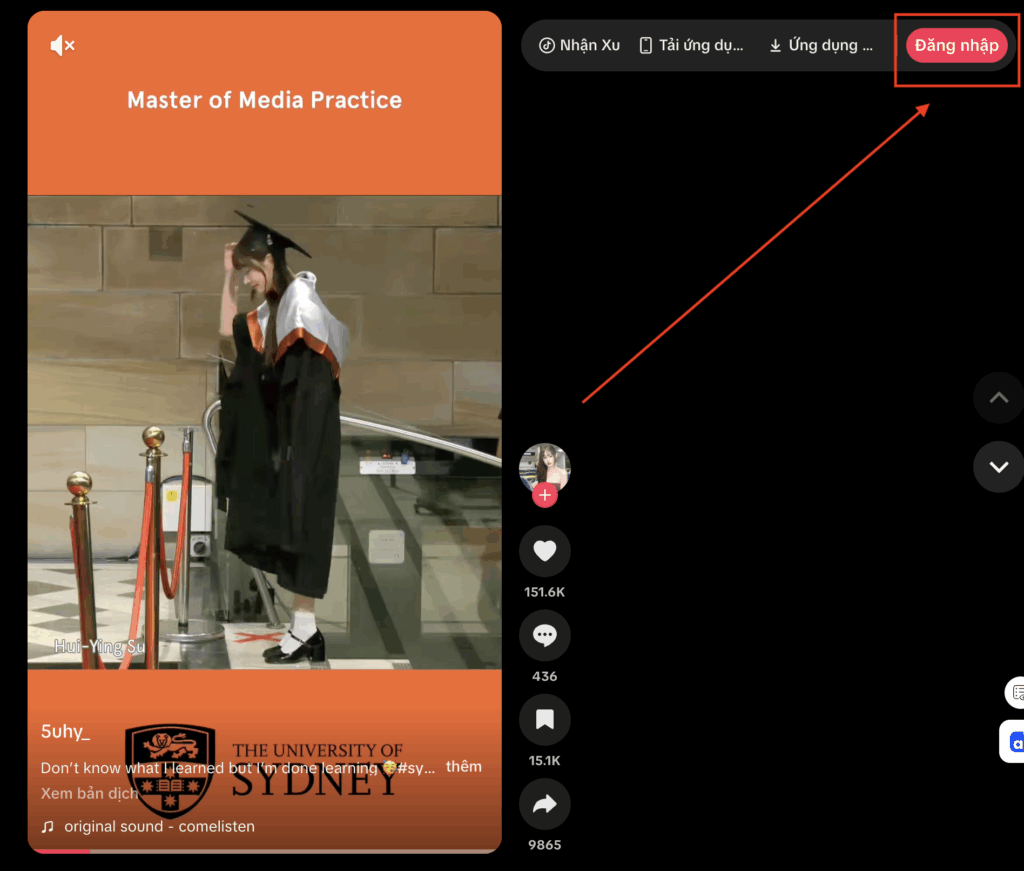The height and width of the screenshot is (871, 1024).
Task: Open the Tải ứng dụng phone option
Action: [x=692, y=45]
